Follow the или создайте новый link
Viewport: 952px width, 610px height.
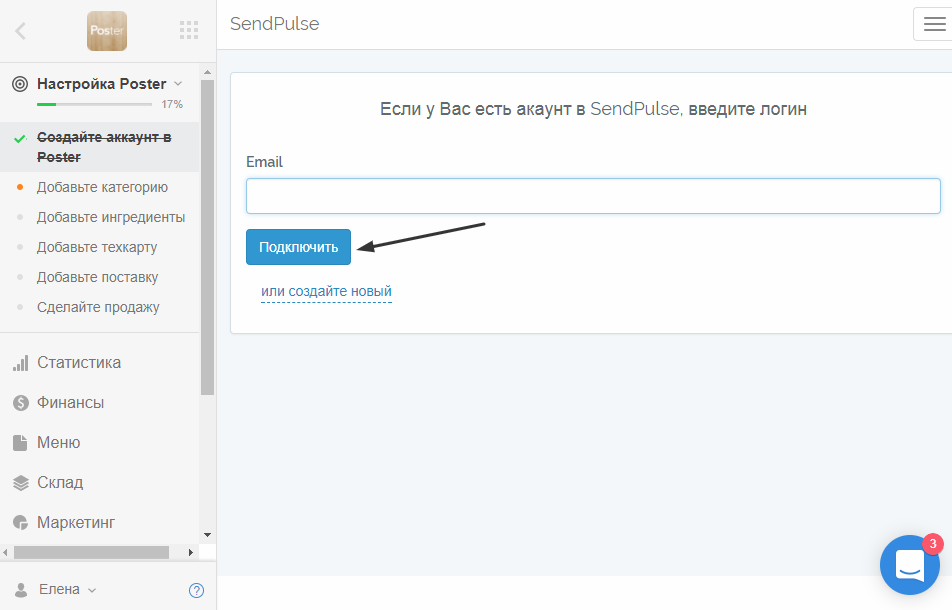pyautogui.click(x=326, y=291)
